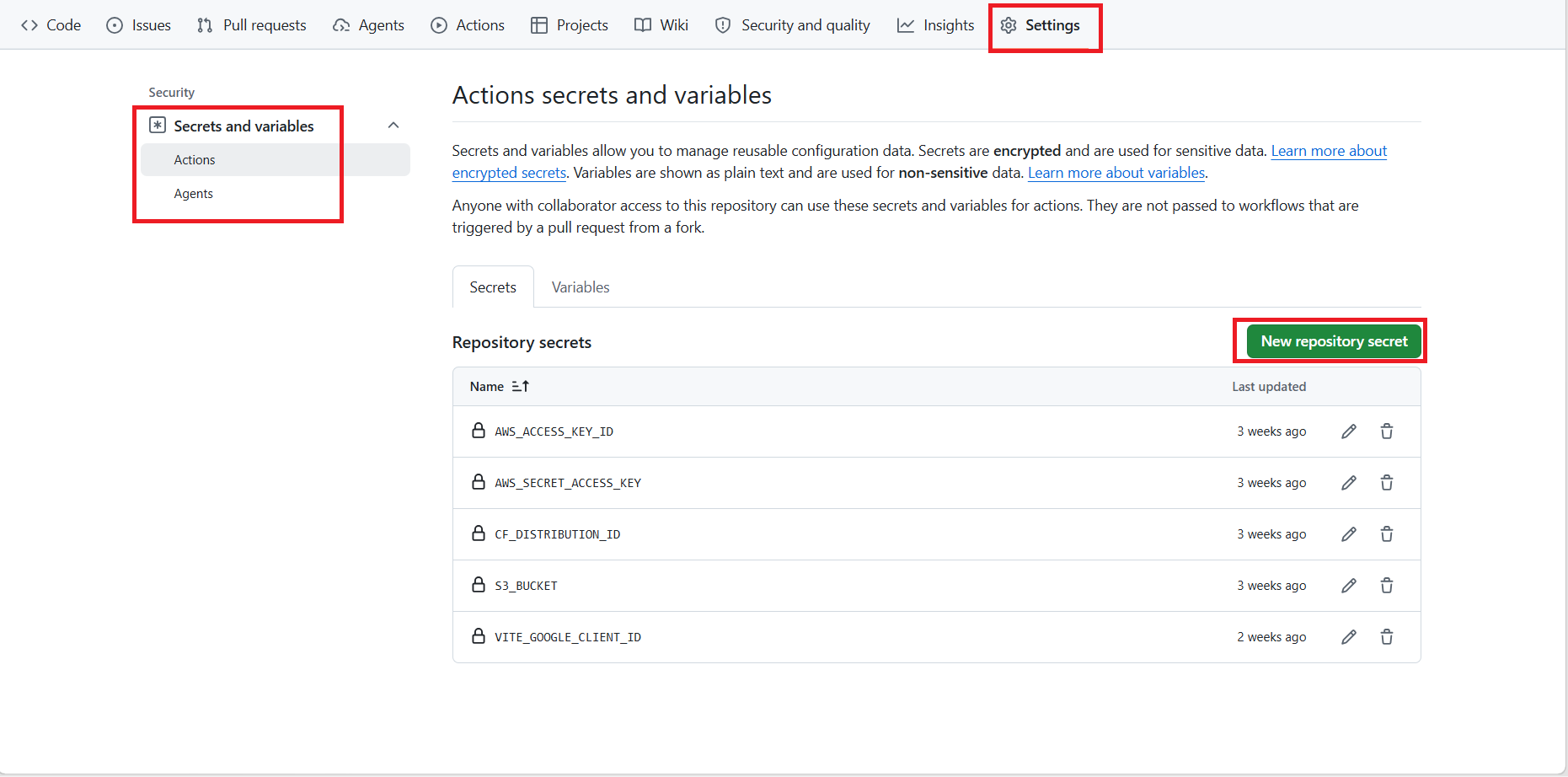Edit the AWS_ACCESS_KEY_ID secret pencil icon
Screen dimensions: 1568x777
point(1349,431)
